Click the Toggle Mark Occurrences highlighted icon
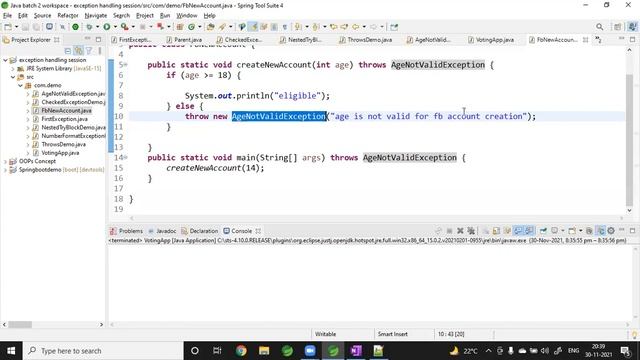The image size is (640, 360). point(253,27)
